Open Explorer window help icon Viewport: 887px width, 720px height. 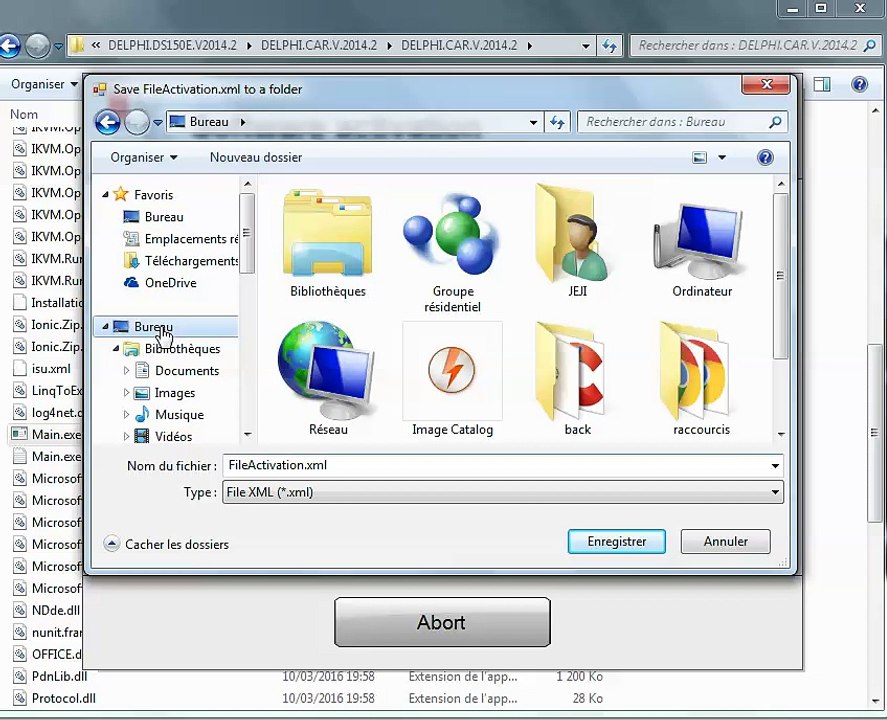[859, 84]
